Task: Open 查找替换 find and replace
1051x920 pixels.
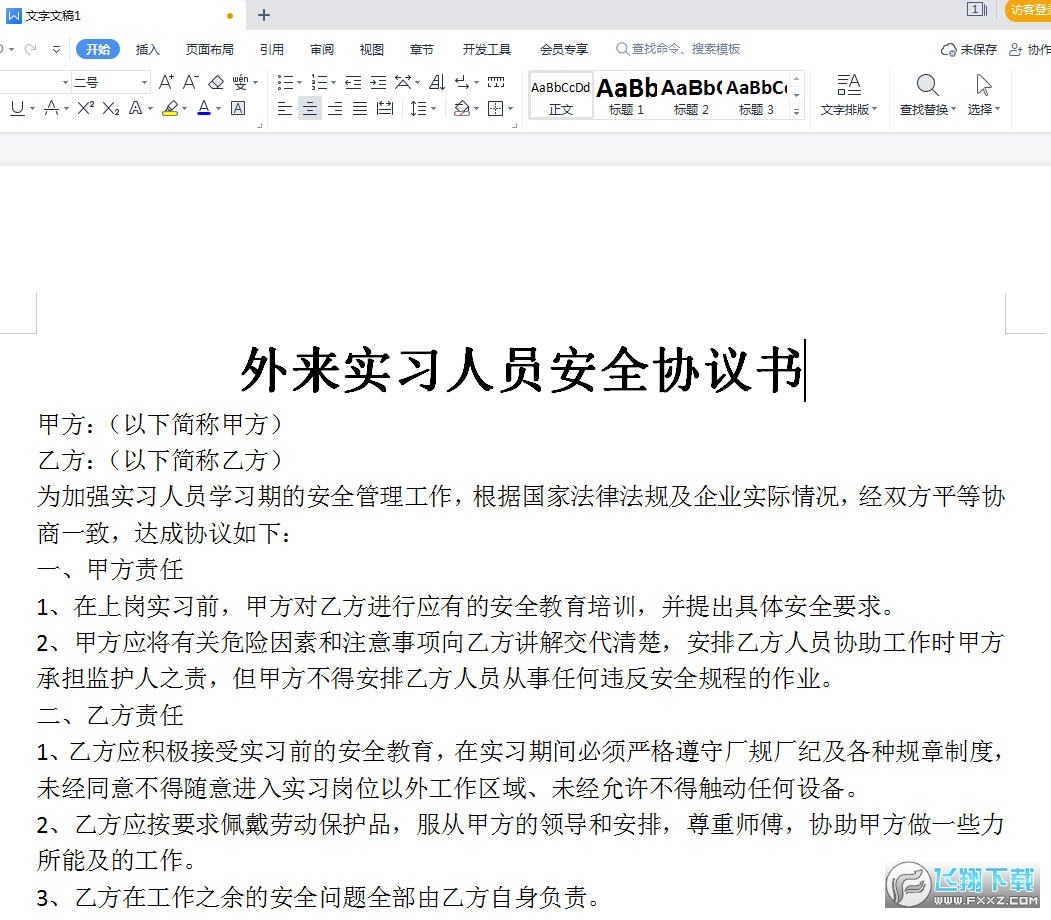Action: tap(928, 95)
